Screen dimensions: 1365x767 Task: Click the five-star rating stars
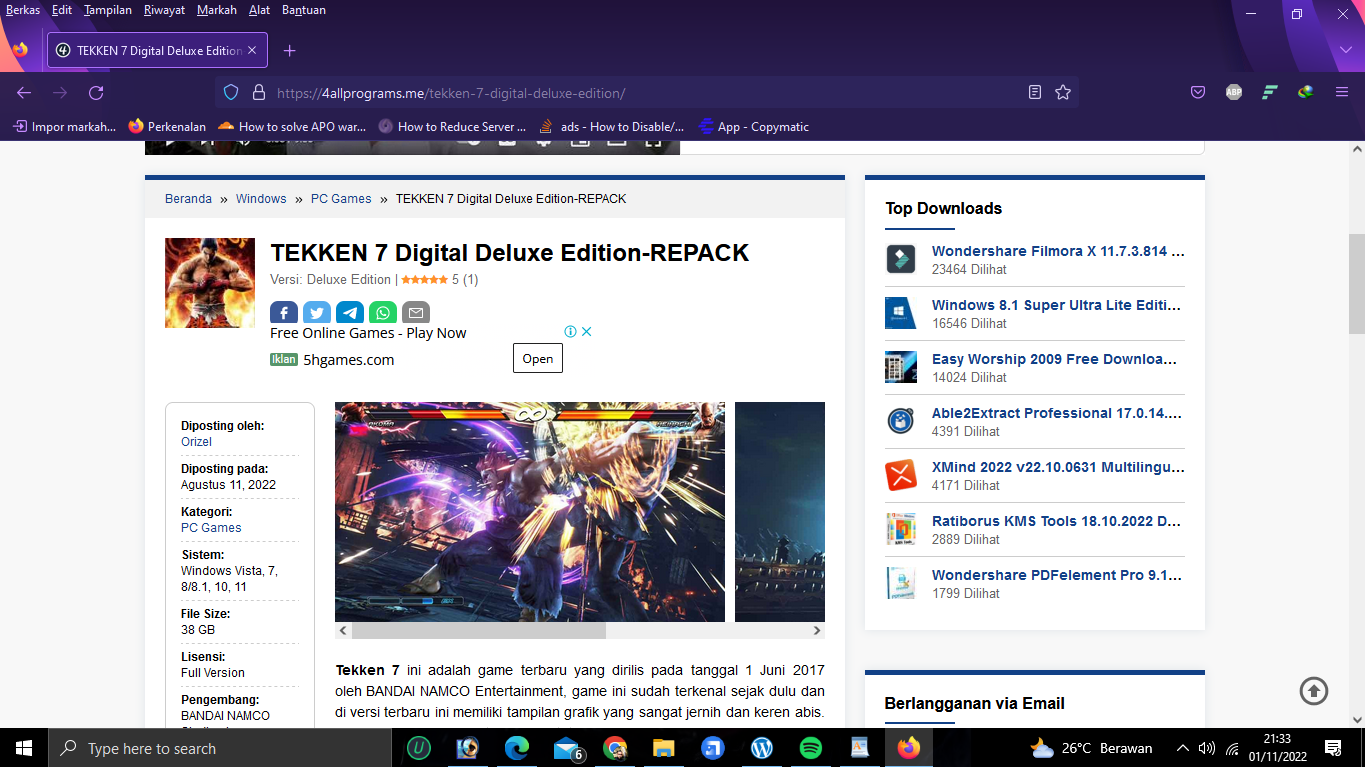(424, 280)
